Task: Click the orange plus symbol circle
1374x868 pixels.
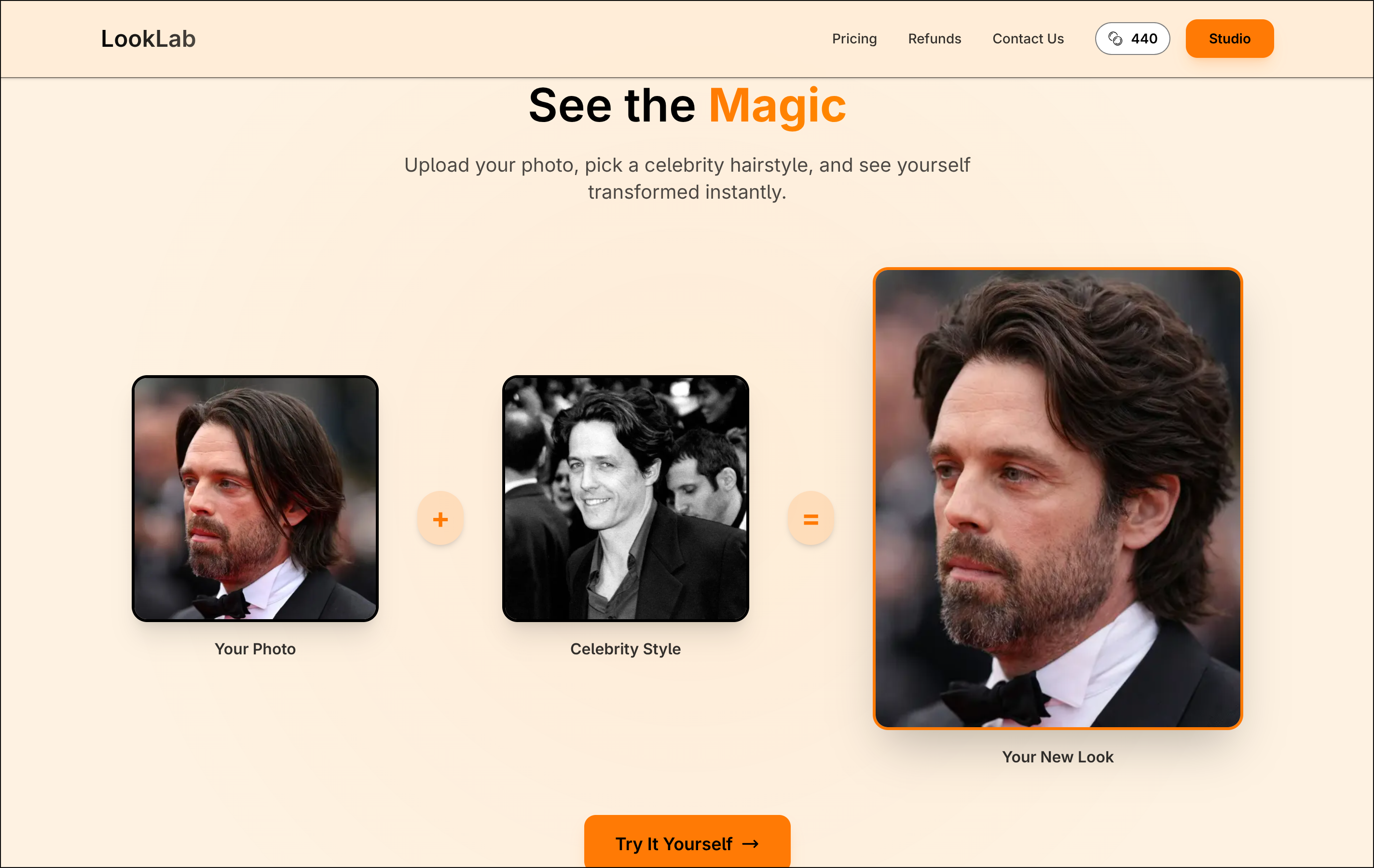Action: pyautogui.click(x=440, y=518)
